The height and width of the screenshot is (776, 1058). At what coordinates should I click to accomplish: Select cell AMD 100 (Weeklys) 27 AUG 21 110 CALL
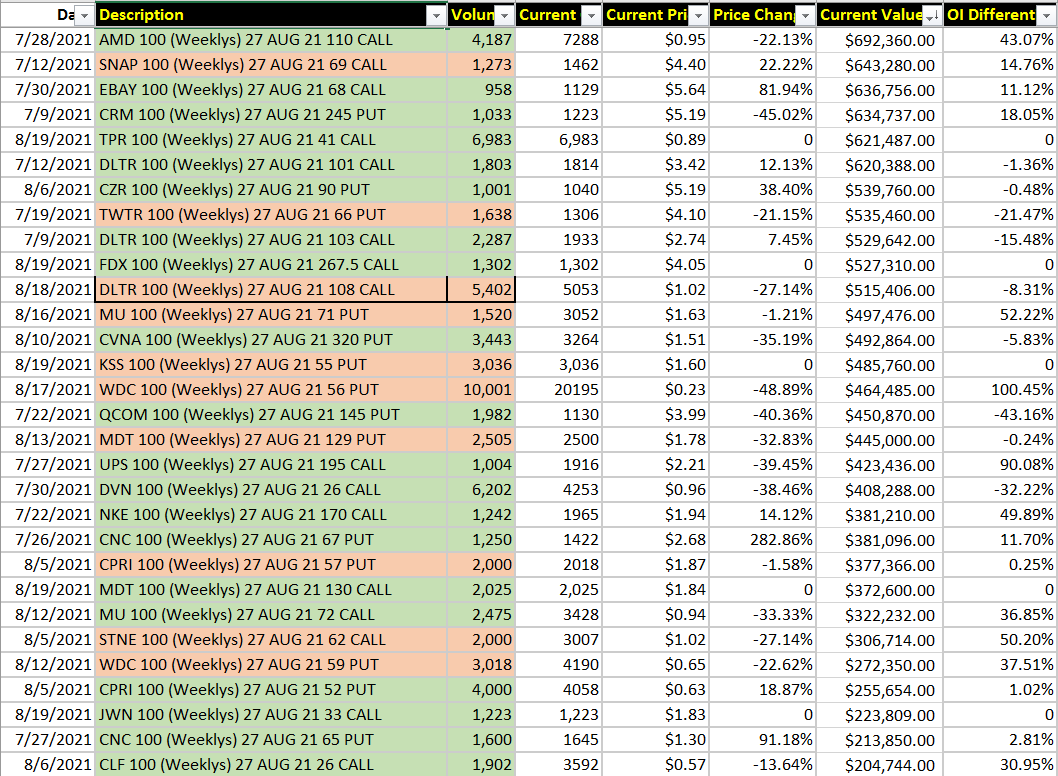point(271,40)
